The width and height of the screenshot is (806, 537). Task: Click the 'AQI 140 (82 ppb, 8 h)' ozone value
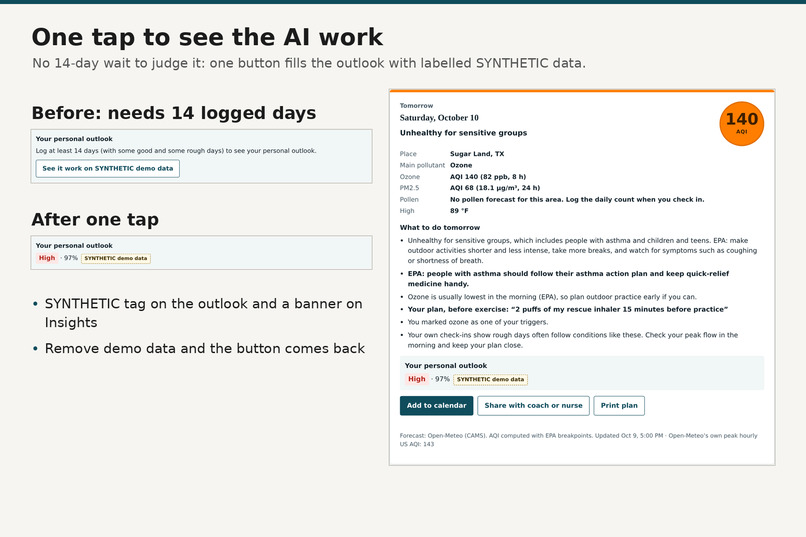pos(488,176)
